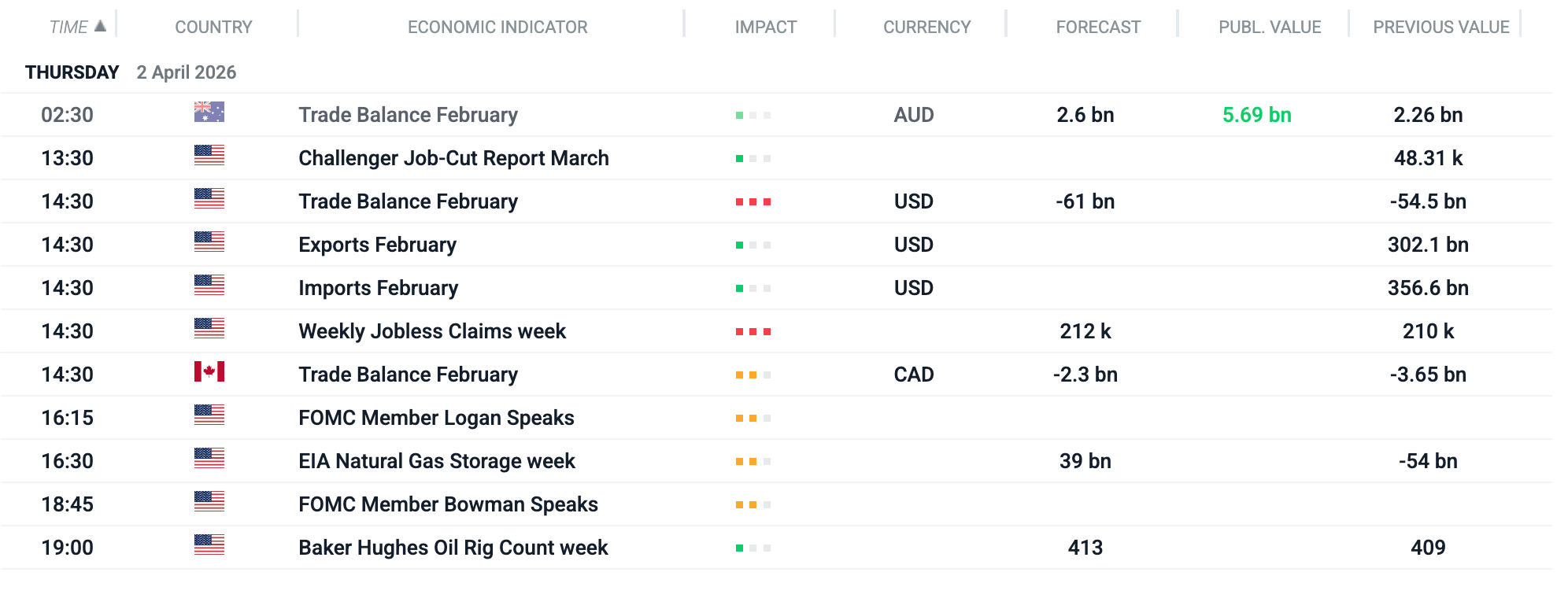Image resolution: width=1568 pixels, height=598 pixels.
Task: Click red impact indicator for Weekly Jobless Claims
Action: (x=753, y=332)
